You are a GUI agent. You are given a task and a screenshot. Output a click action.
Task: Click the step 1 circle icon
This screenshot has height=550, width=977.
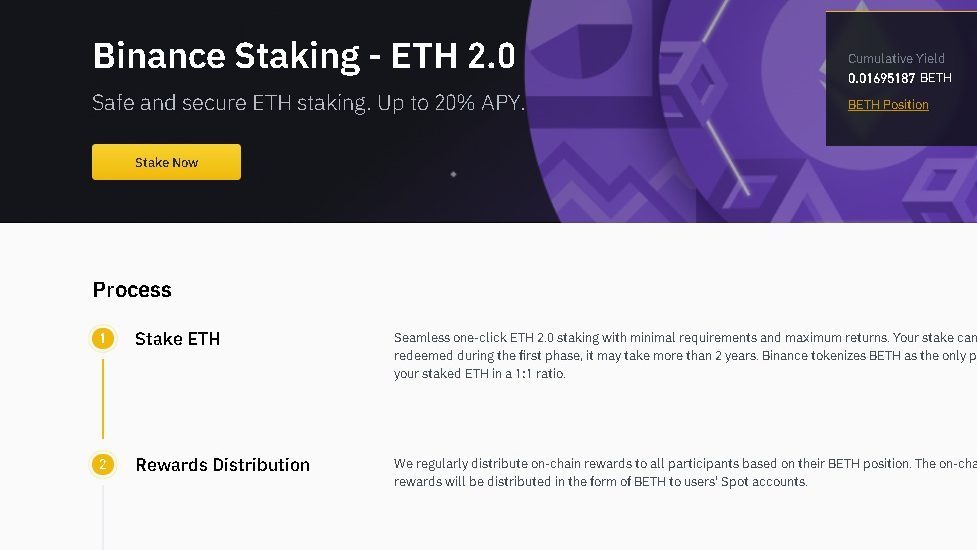102,339
